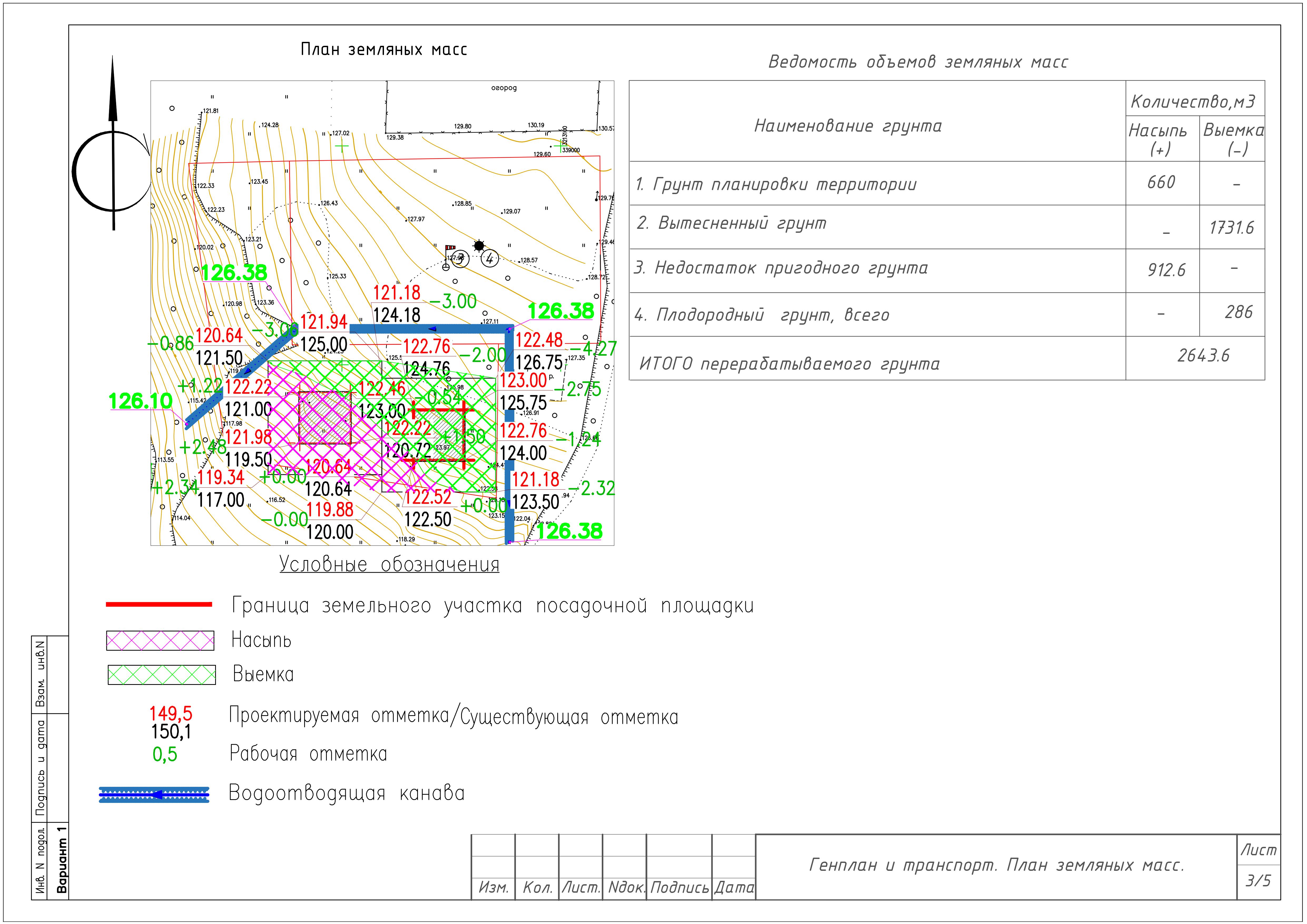1307x924 pixels.
Task: Click the black existing elevation 117.00
Action: [x=220, y=500]
